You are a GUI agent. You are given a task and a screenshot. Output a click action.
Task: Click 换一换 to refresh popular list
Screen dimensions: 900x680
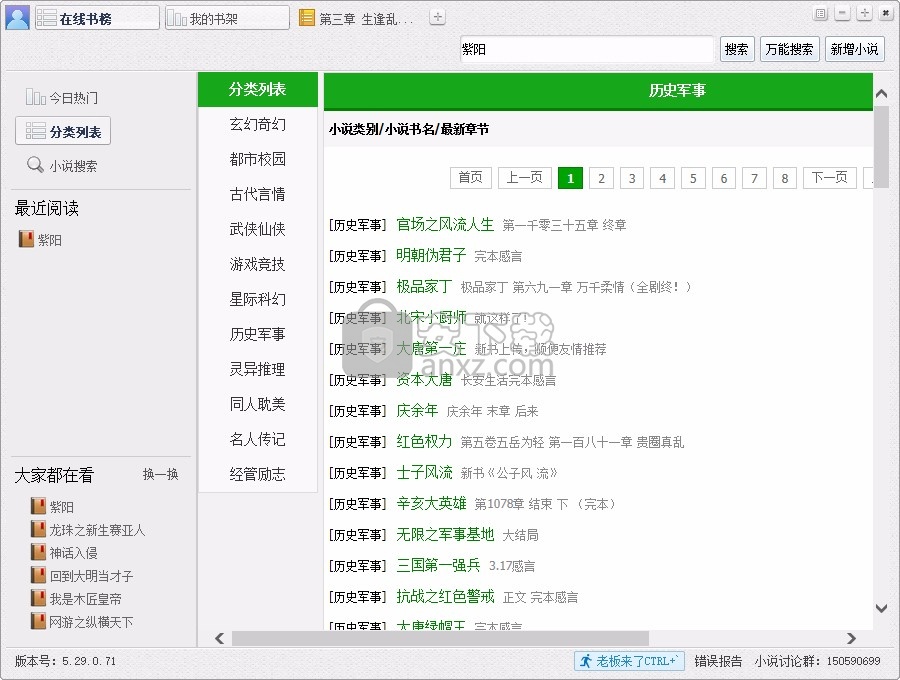[x=160, y=475]
